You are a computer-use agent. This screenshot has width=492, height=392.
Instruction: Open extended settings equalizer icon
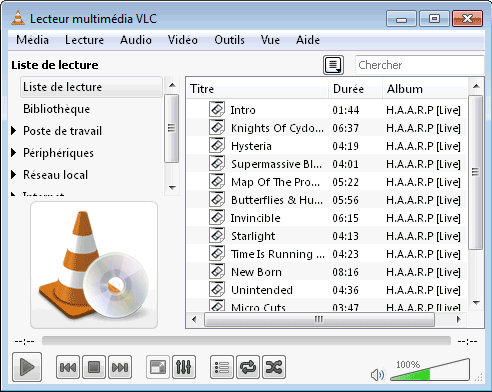click(x=184, y=367)
